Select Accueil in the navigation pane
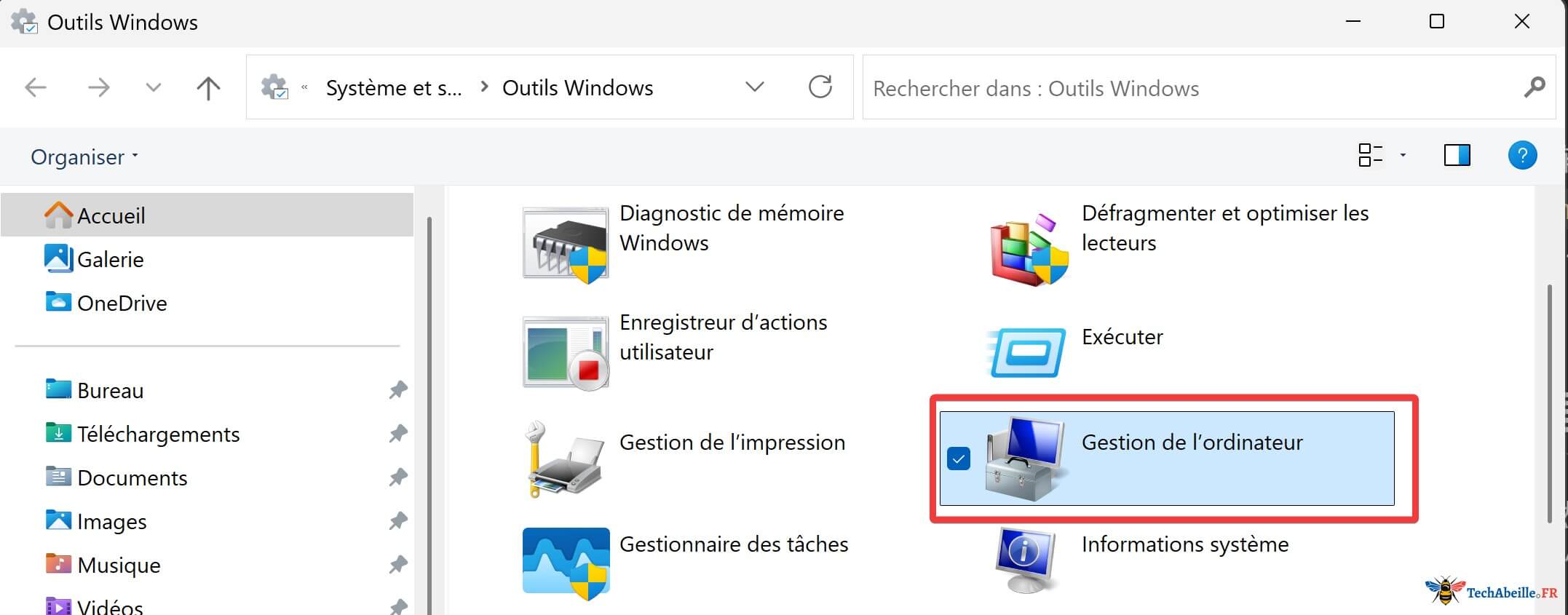 (111, 215)
